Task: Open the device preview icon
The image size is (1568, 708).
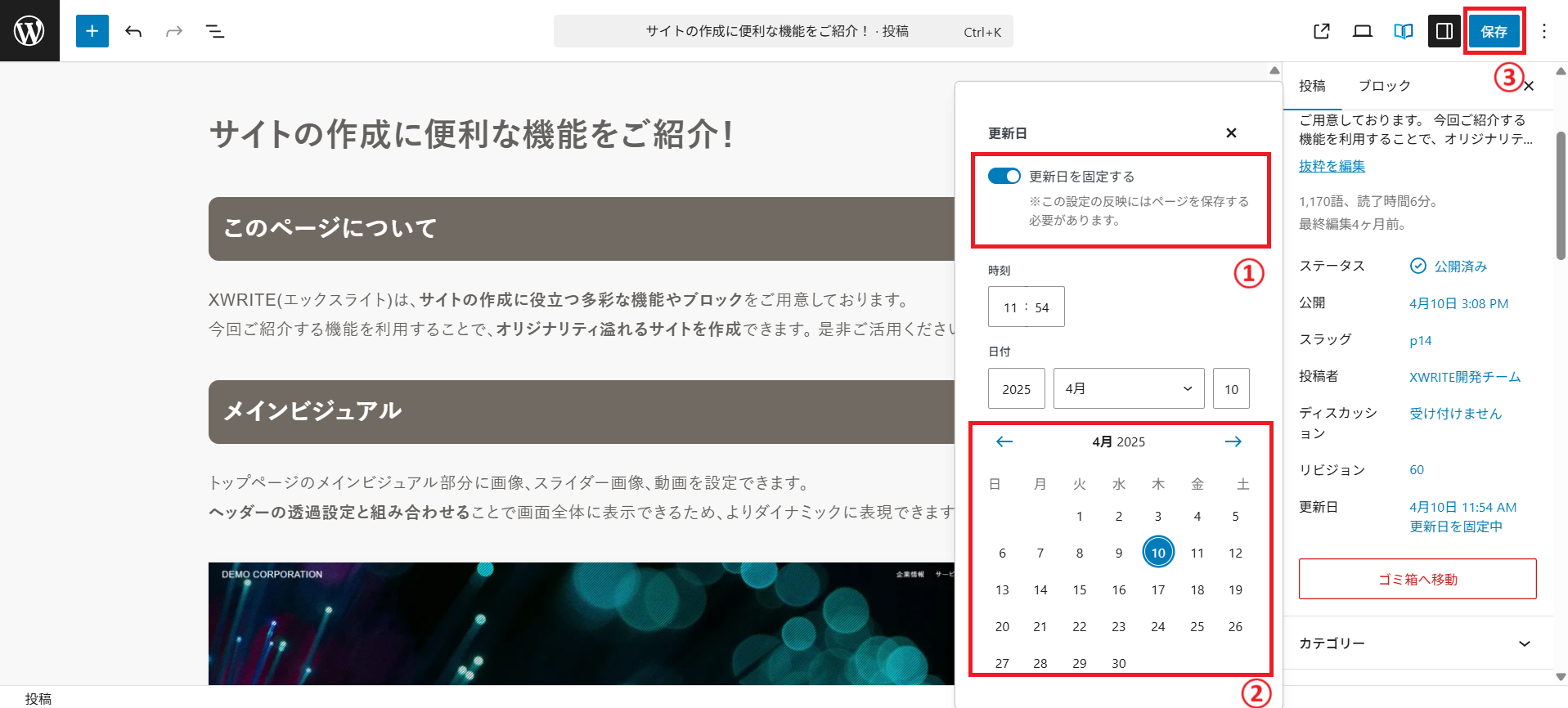Action: pyautogui.click(x=1362, y=31)
